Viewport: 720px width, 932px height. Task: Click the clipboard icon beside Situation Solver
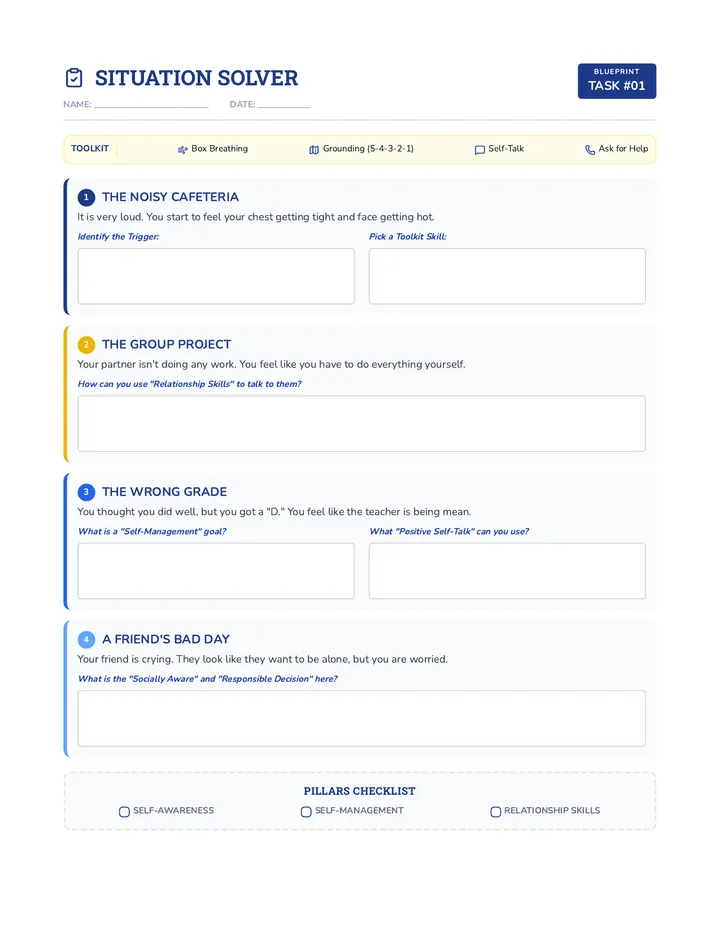point(74,78)
